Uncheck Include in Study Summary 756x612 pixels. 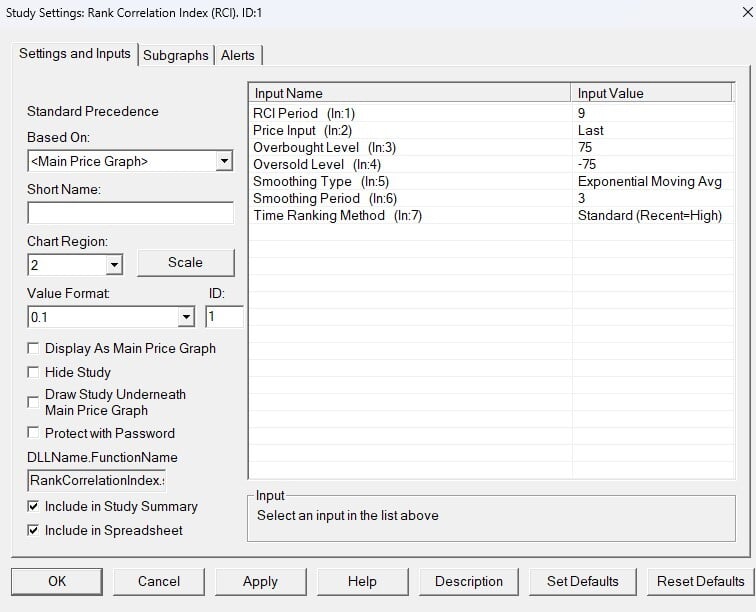33,506
